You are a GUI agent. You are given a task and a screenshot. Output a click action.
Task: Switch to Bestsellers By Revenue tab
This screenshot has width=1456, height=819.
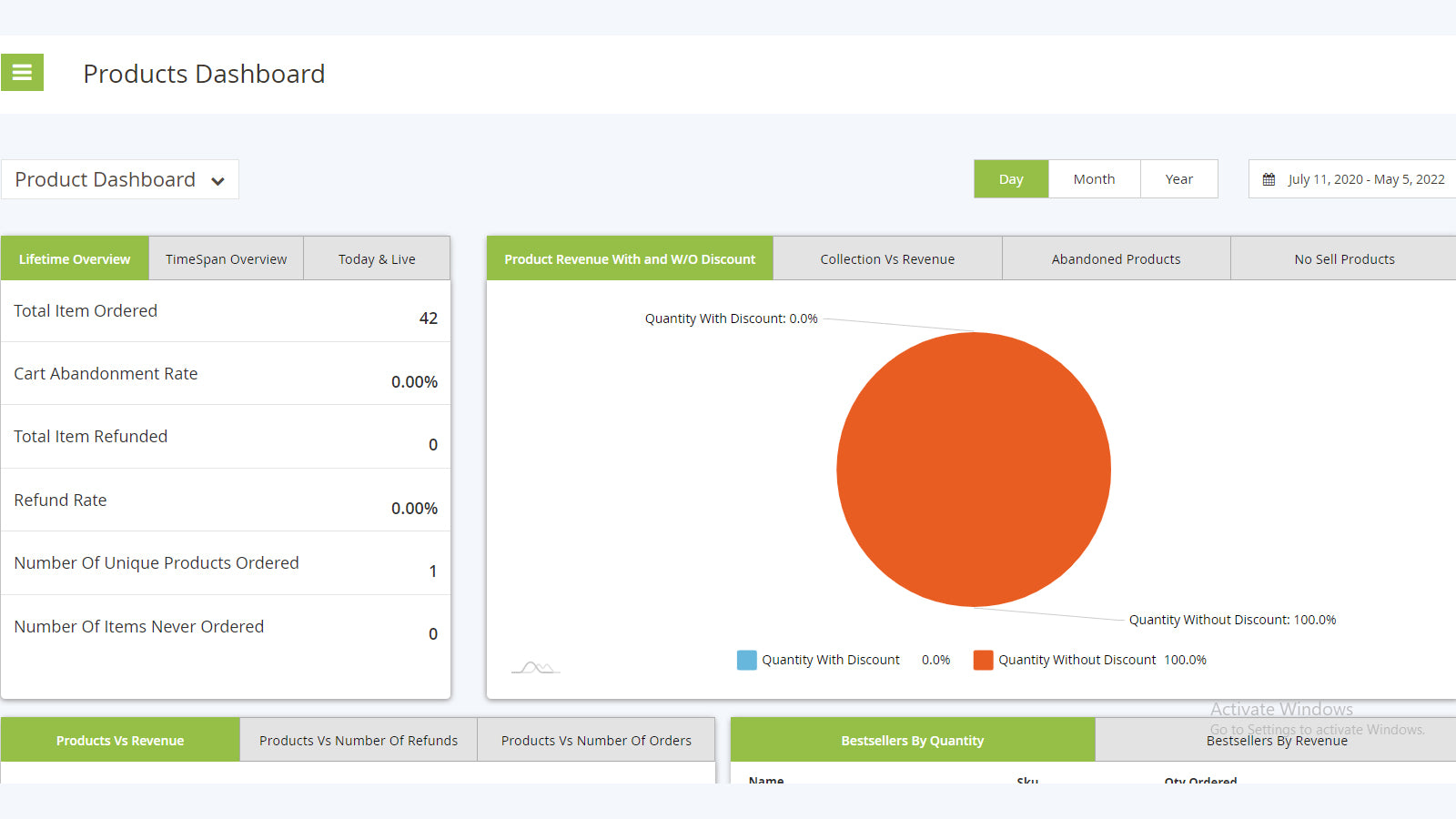tap(1276, 740)
